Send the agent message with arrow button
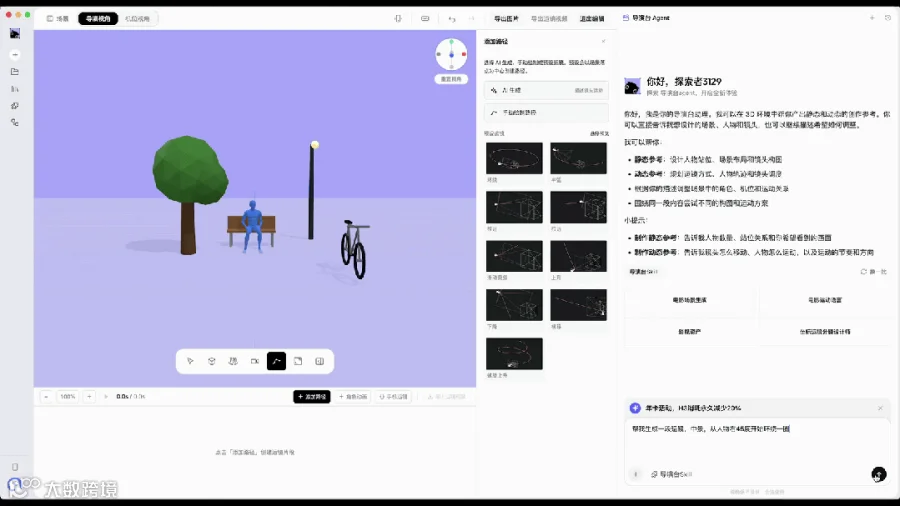 (x=878, y=474)
